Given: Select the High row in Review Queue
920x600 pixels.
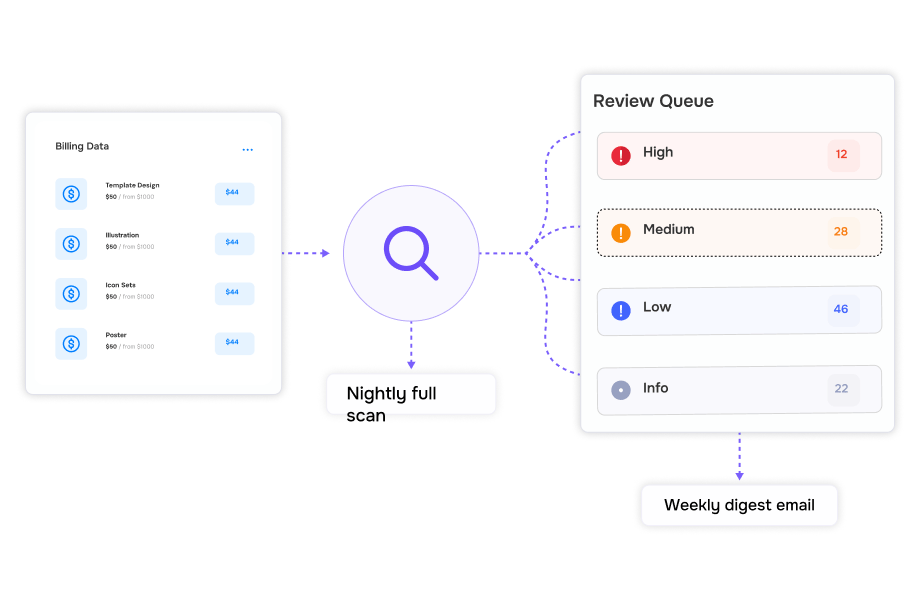Looking at the screenshot, I should point(739,155).
